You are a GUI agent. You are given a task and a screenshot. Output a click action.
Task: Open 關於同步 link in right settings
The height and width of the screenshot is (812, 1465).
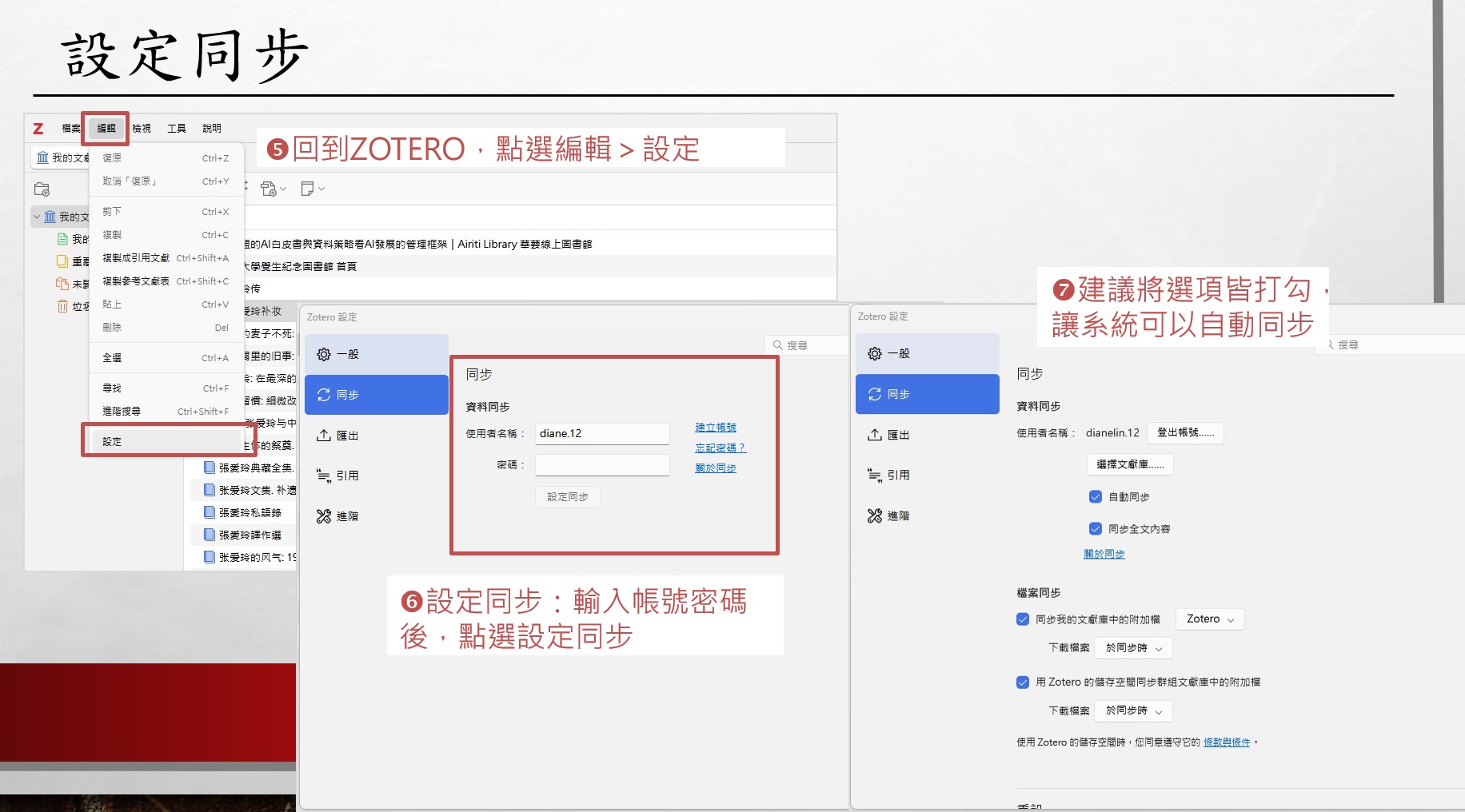click(1104, 554)
